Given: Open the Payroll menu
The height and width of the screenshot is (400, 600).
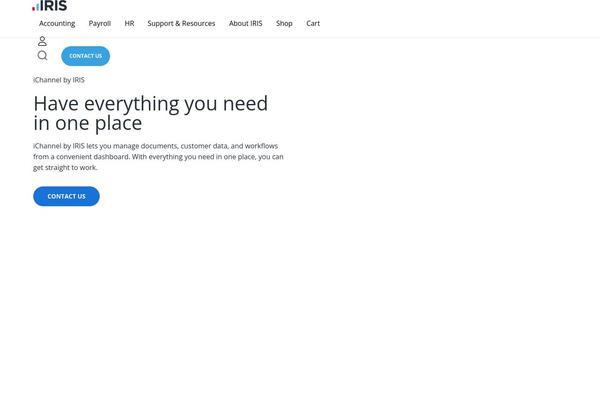Looking at the screenshot, I should coord(99,23).
